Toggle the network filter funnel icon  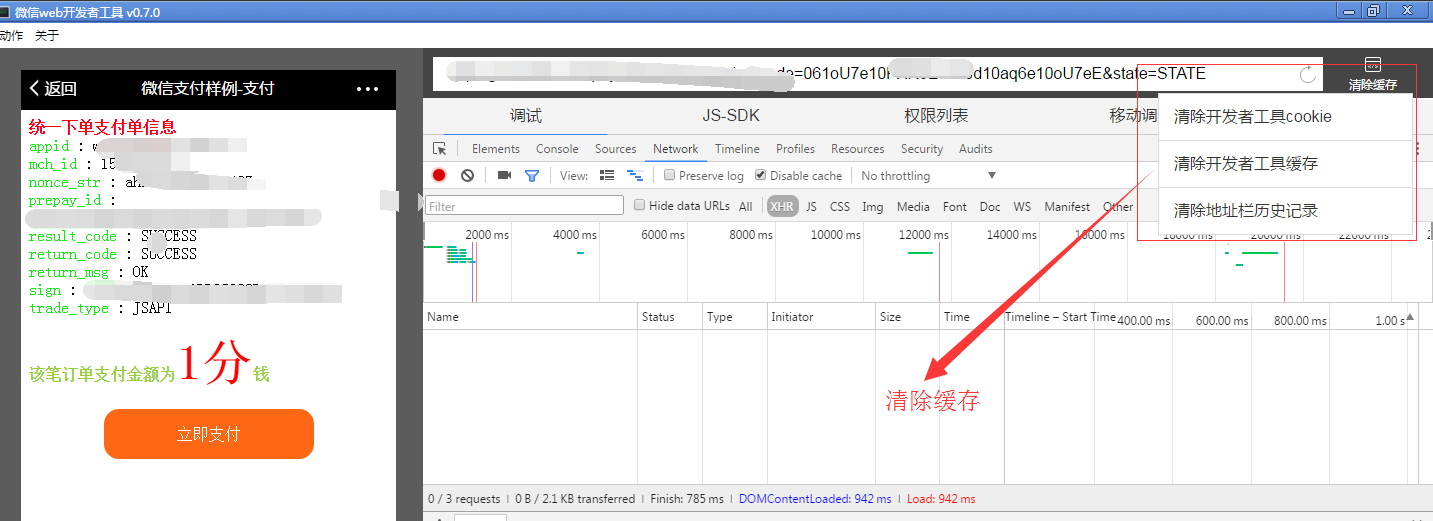(532, 175)
